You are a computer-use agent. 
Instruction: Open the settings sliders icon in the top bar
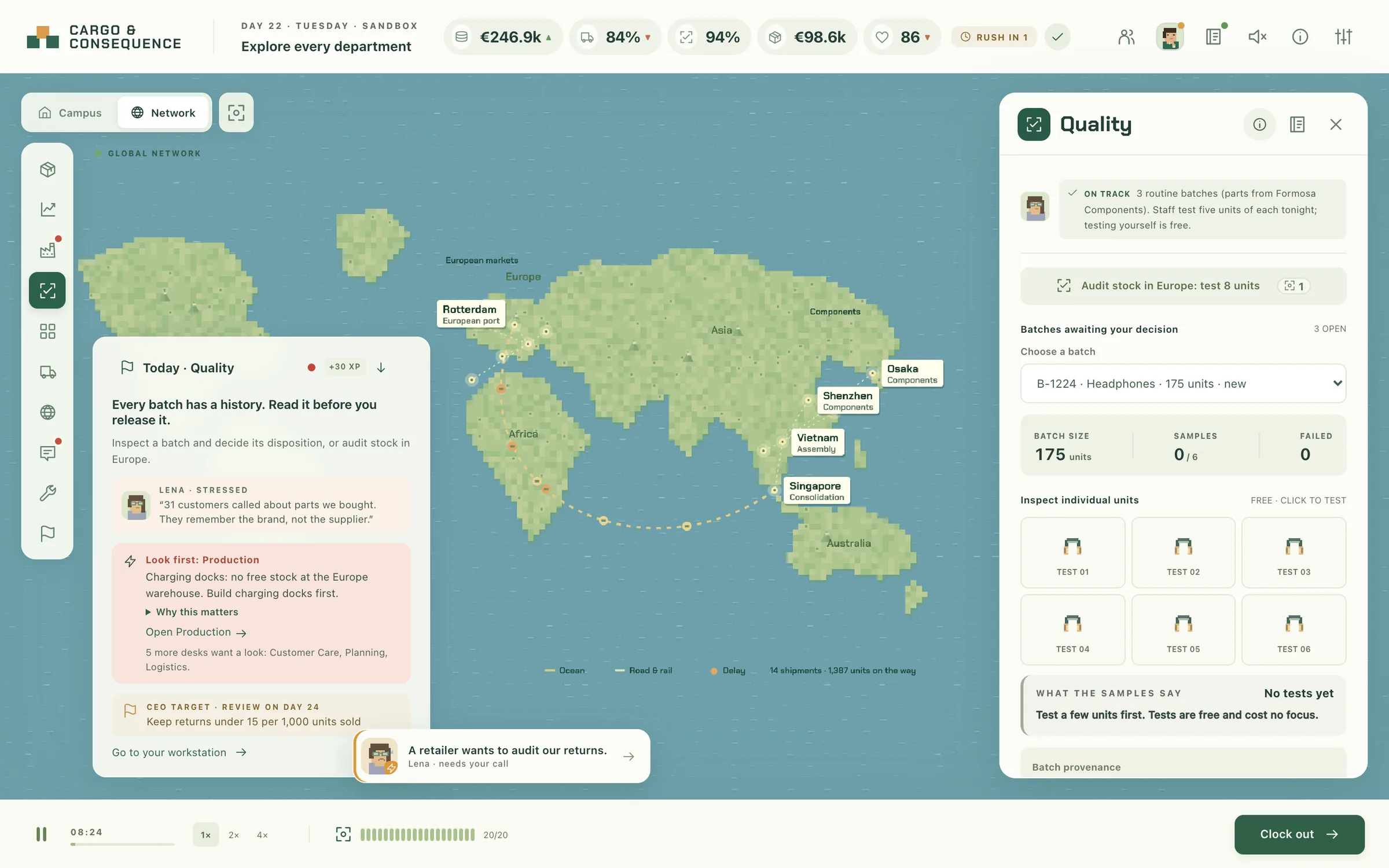(x=1343, y=37)
